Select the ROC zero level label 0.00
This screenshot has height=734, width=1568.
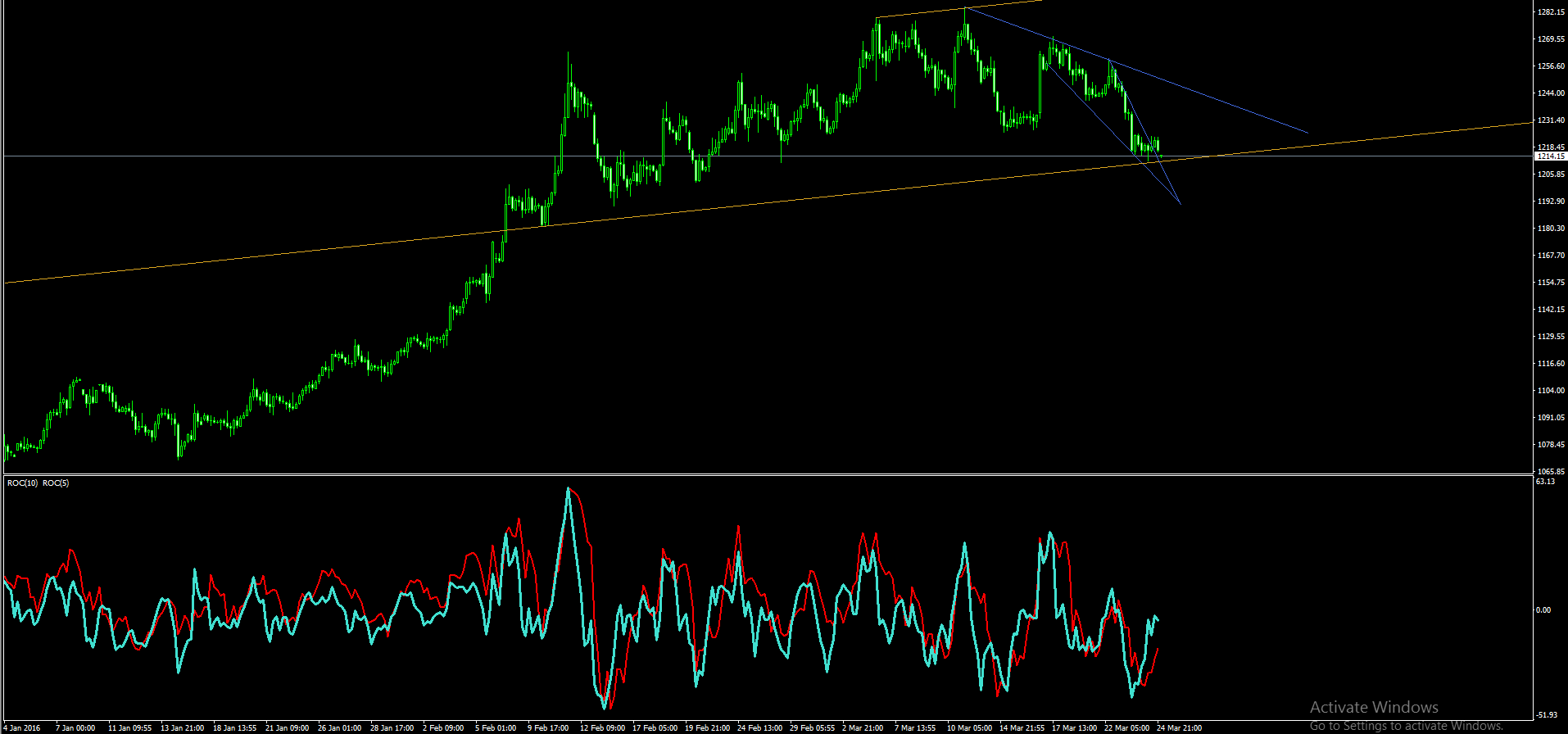[1543, 610]
